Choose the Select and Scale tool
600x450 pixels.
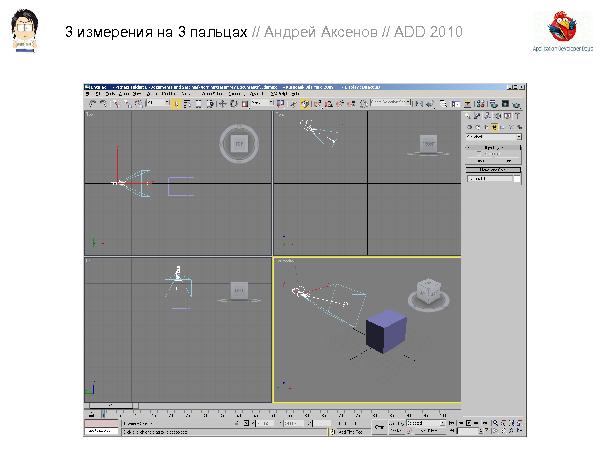[245, 104]
